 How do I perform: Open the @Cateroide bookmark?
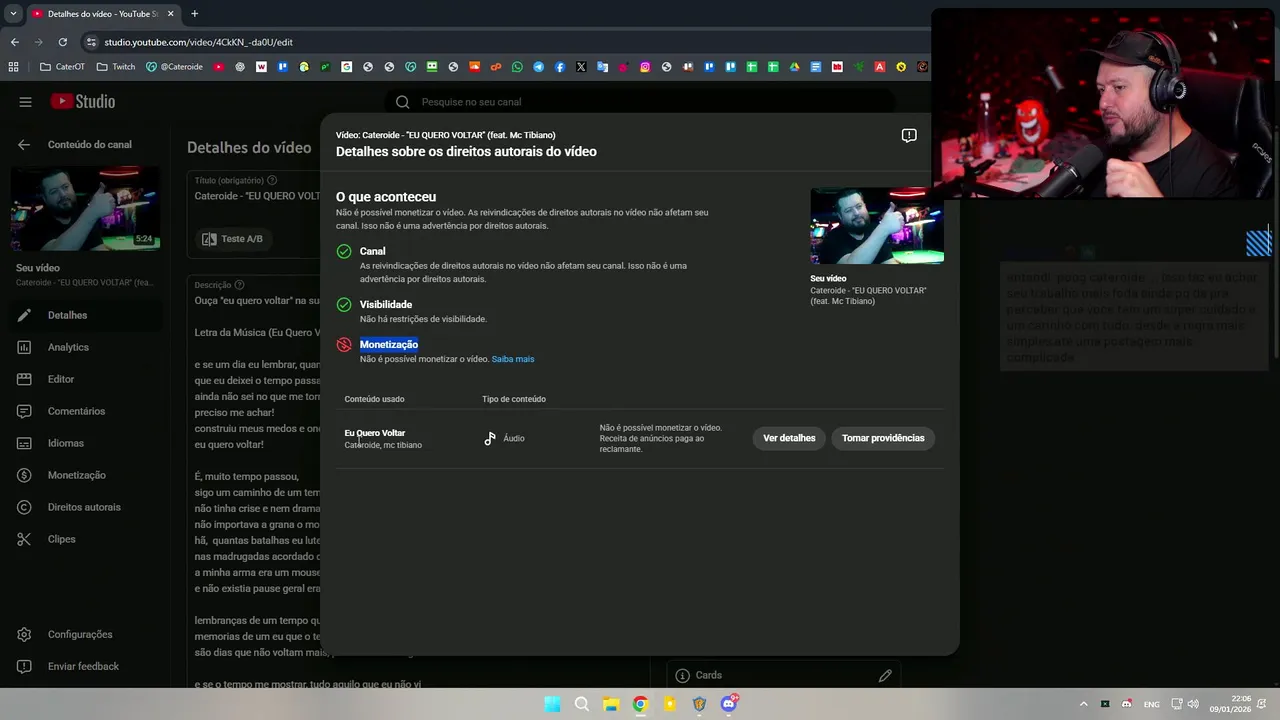click(x=174, y=67)
